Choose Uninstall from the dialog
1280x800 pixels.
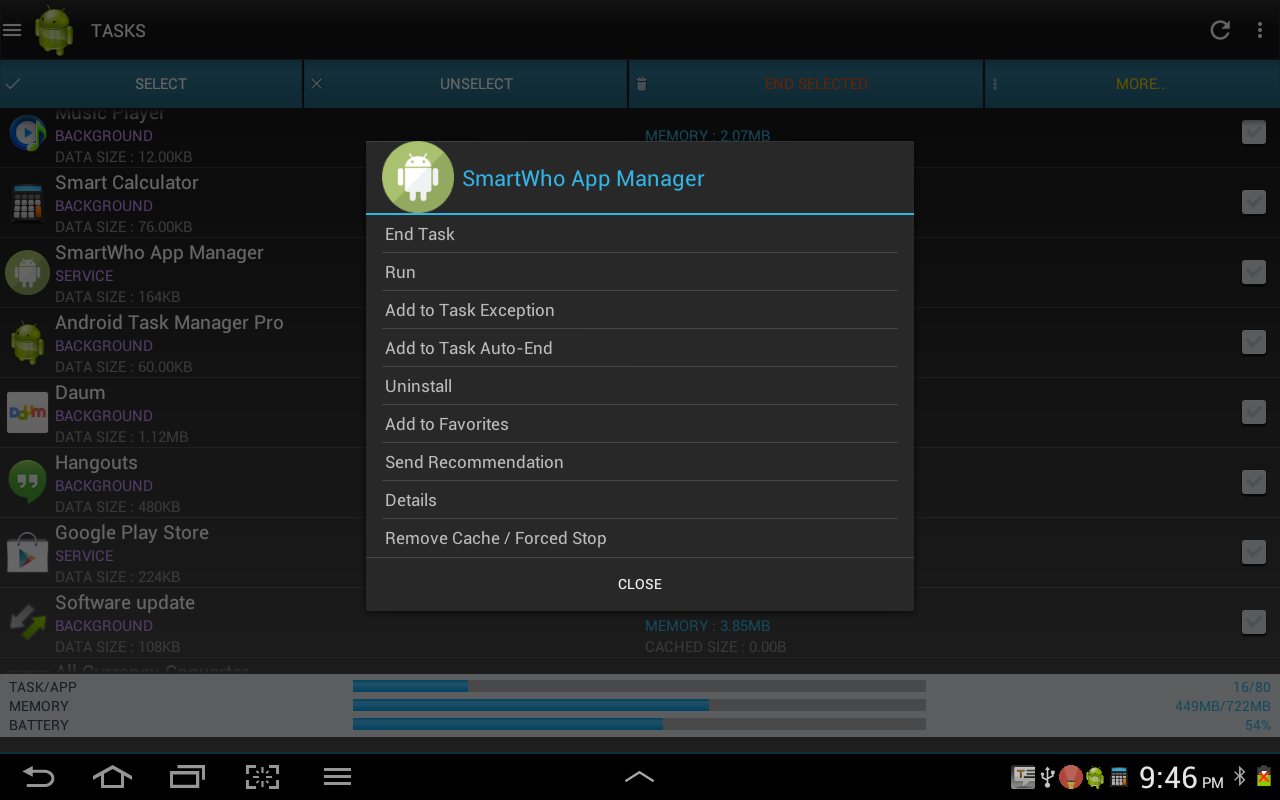640,386
